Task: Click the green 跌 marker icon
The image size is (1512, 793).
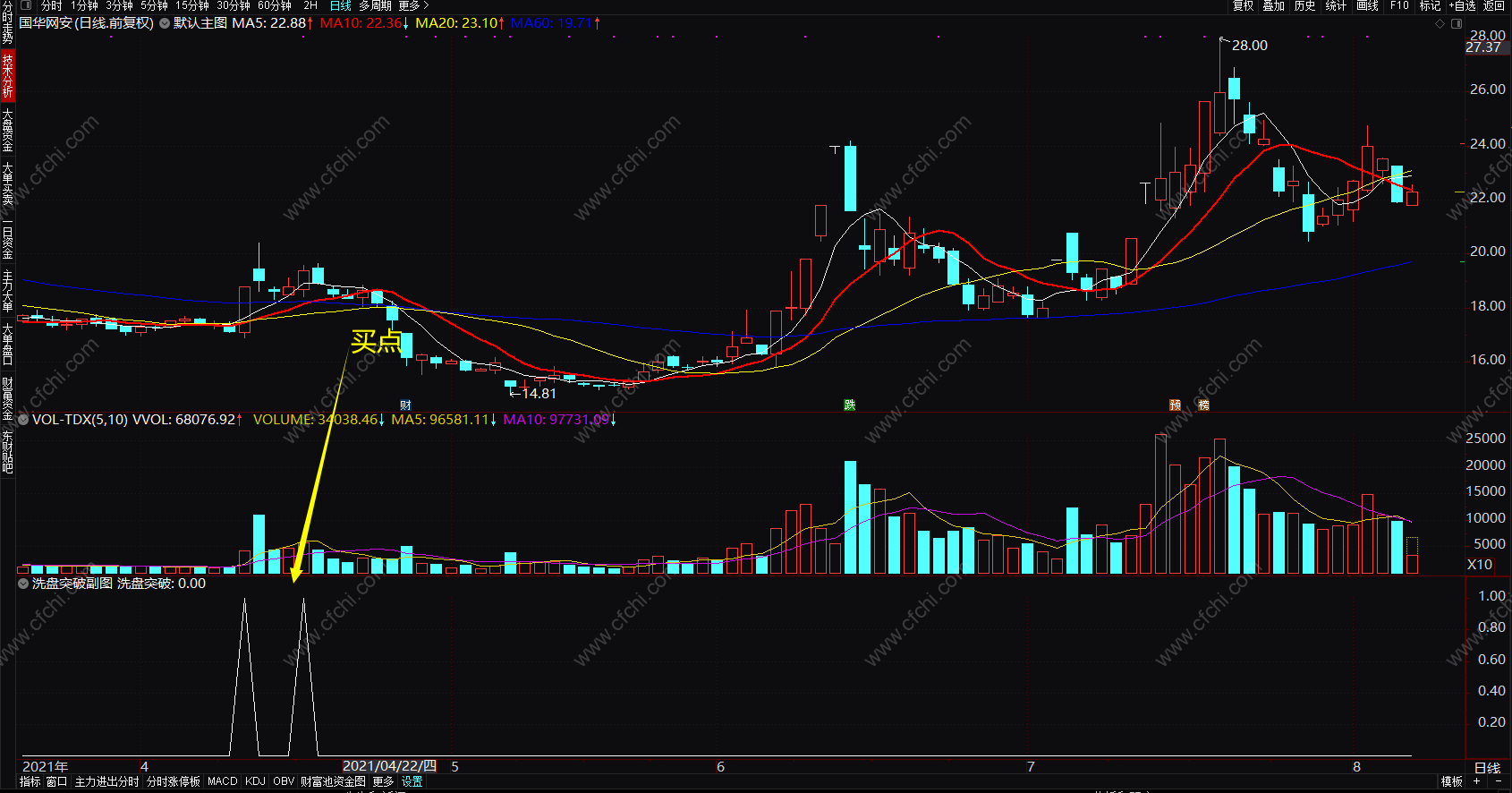Action: pos(850,405)
